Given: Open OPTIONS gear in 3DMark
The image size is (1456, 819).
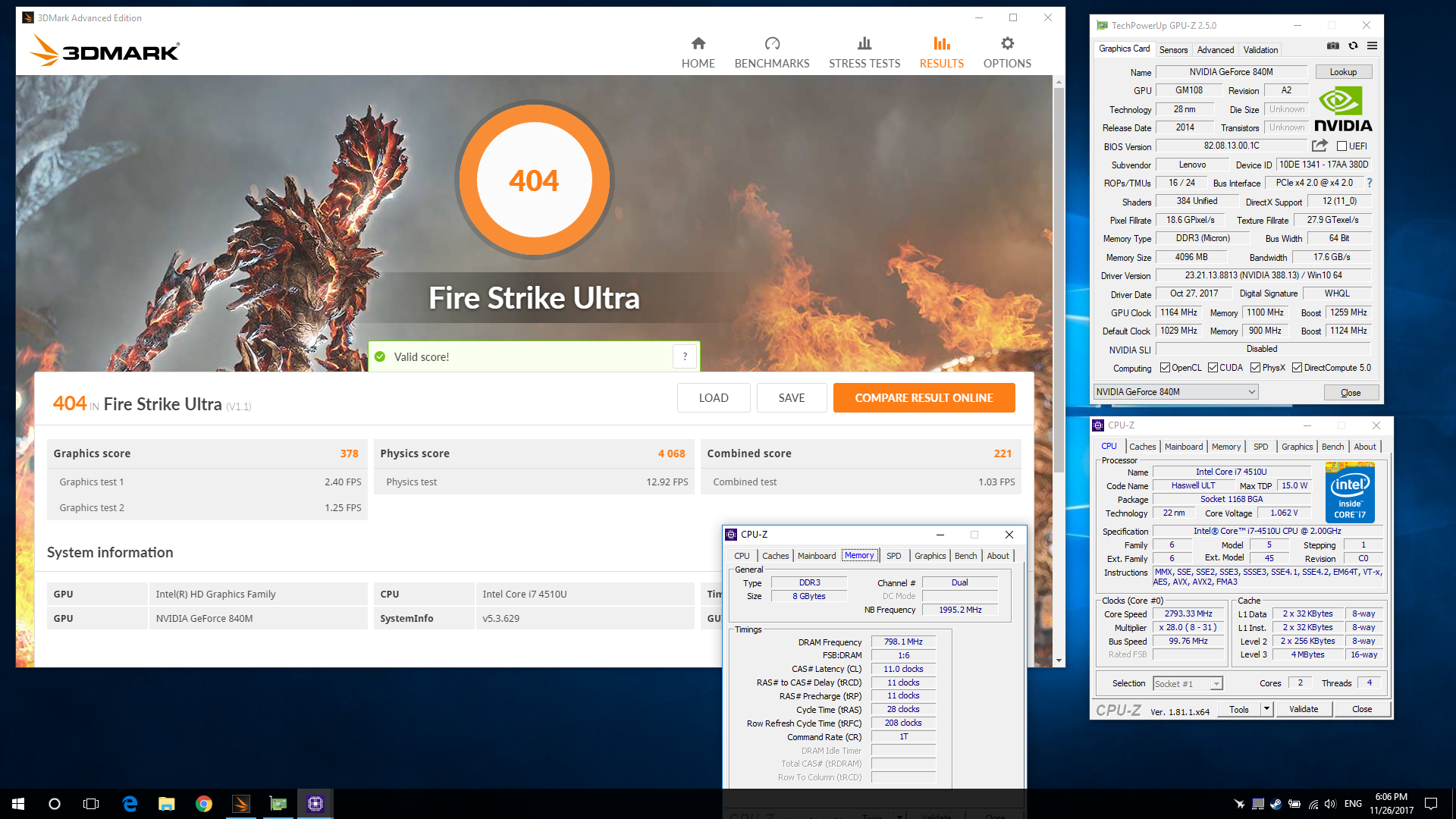Looking at the screenshot, I should click(1007, 53).
